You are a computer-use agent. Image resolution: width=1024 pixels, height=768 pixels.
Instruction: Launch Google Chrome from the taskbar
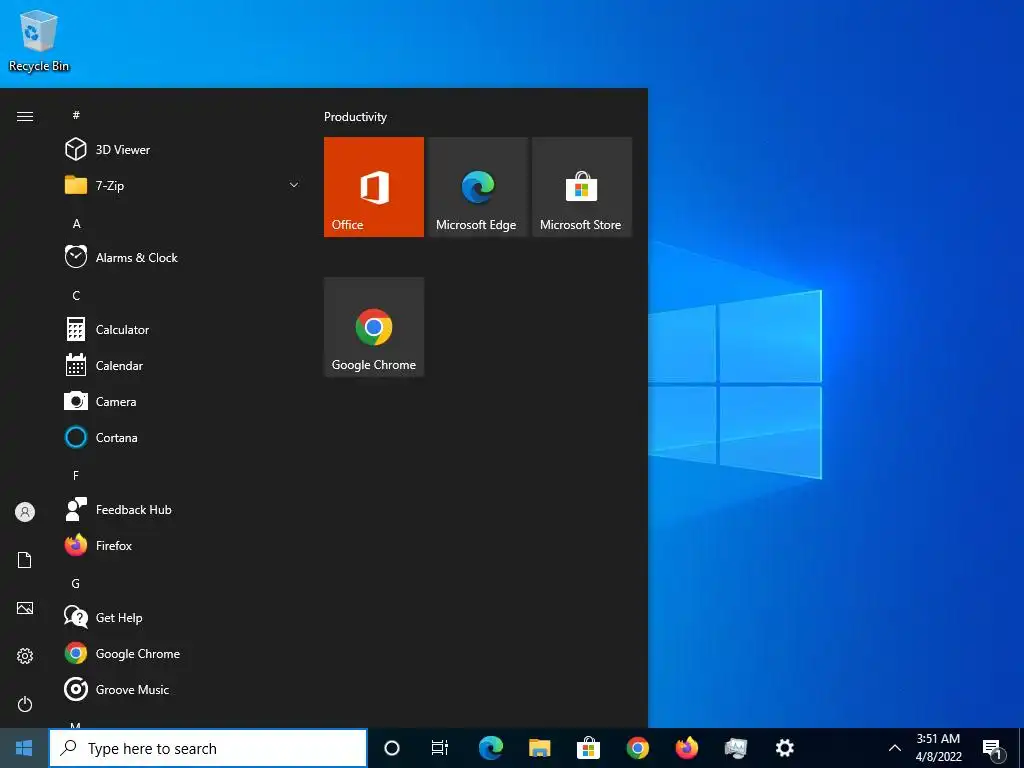[637, 748]
